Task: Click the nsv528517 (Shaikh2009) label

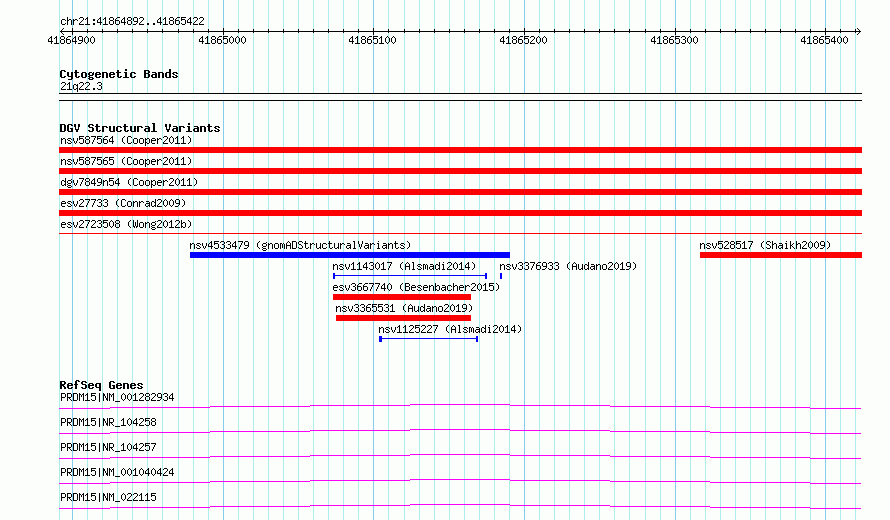Action: tap(765, 245)
